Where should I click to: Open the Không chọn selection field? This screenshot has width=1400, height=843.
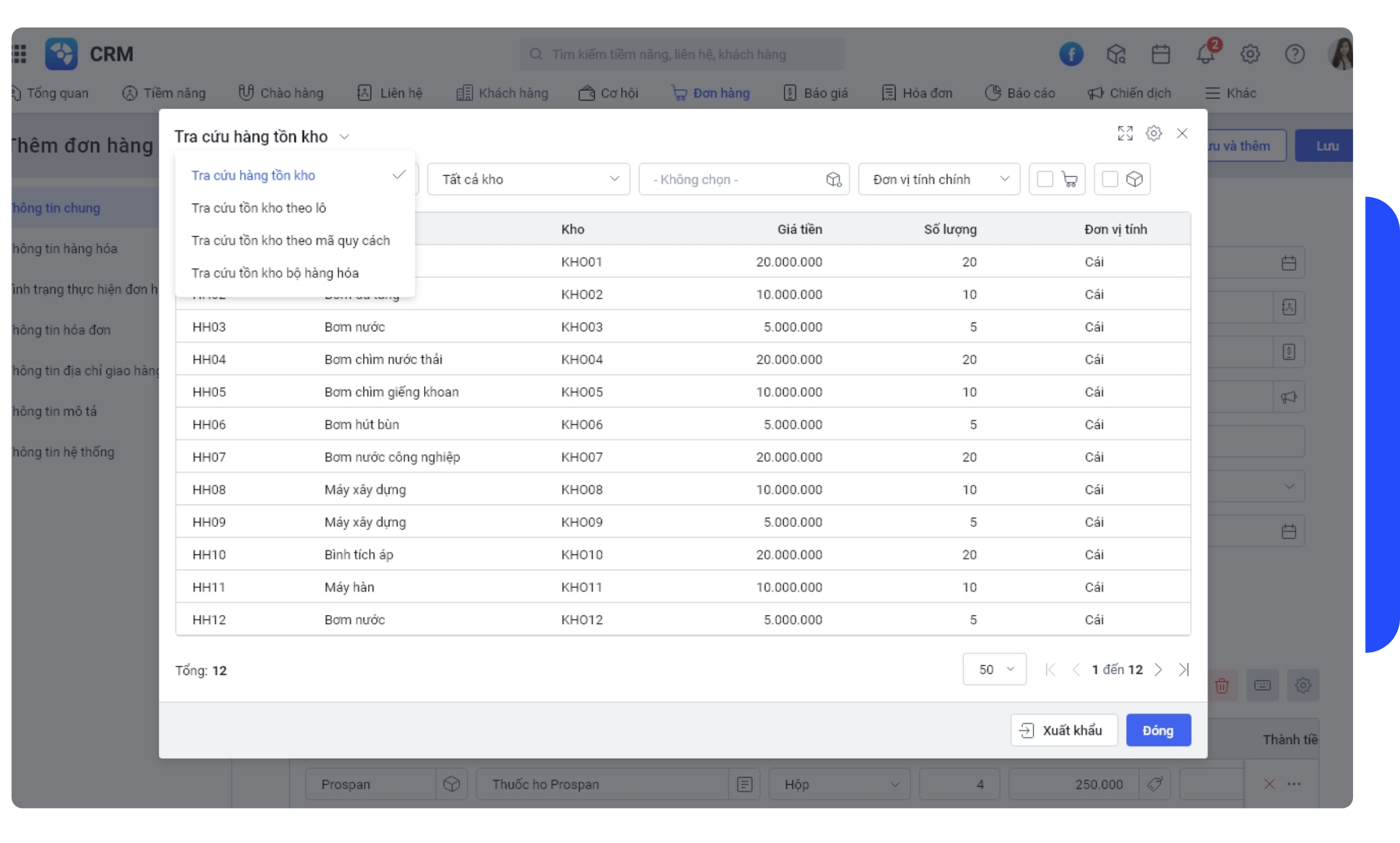743,179
